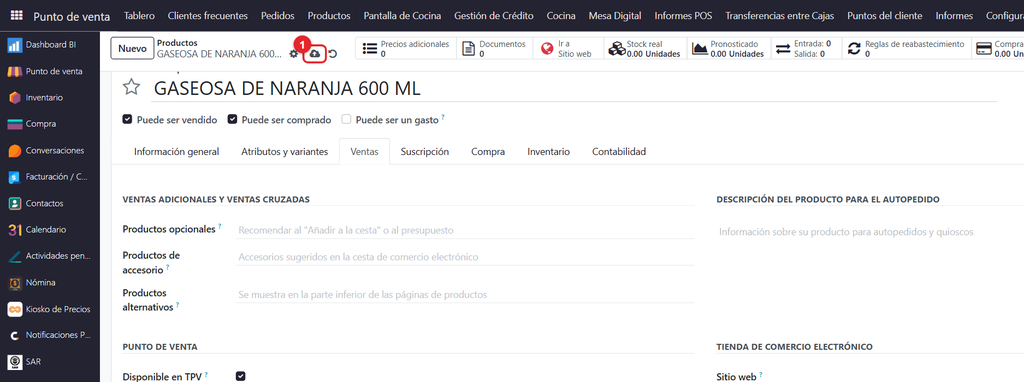Mark product as favorite with star

[132, 88]
